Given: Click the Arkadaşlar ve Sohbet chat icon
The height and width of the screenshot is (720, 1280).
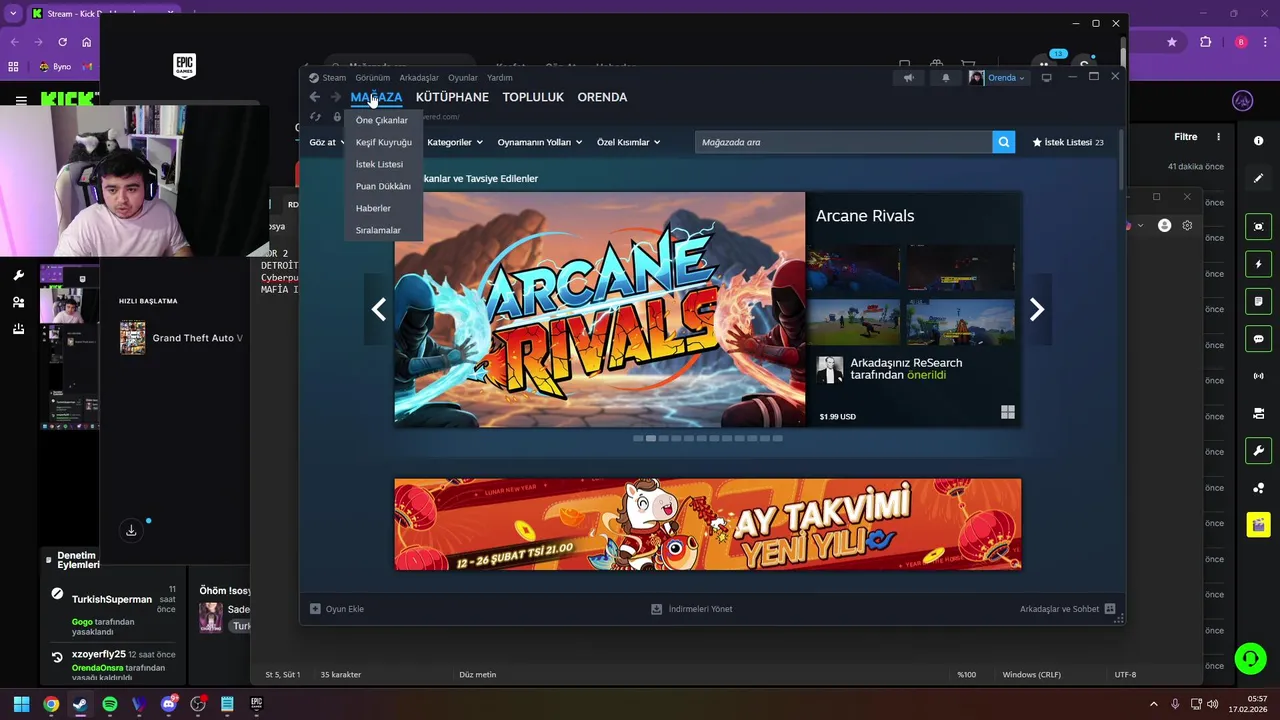Looking at the screenshot, I should pyautogui.click(x=1110, y=608).
